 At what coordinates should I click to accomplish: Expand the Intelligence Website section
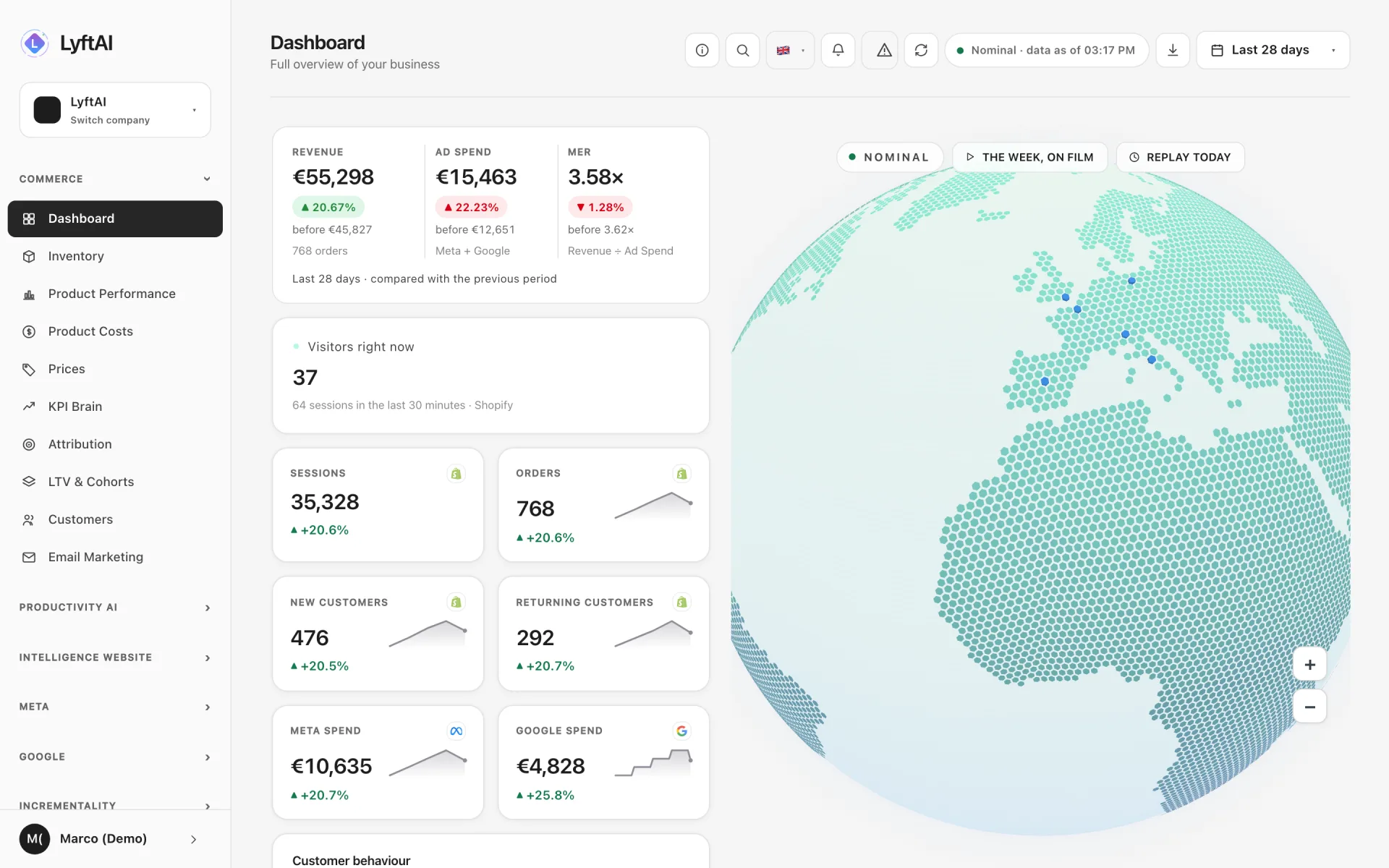(x=115, y=658)
